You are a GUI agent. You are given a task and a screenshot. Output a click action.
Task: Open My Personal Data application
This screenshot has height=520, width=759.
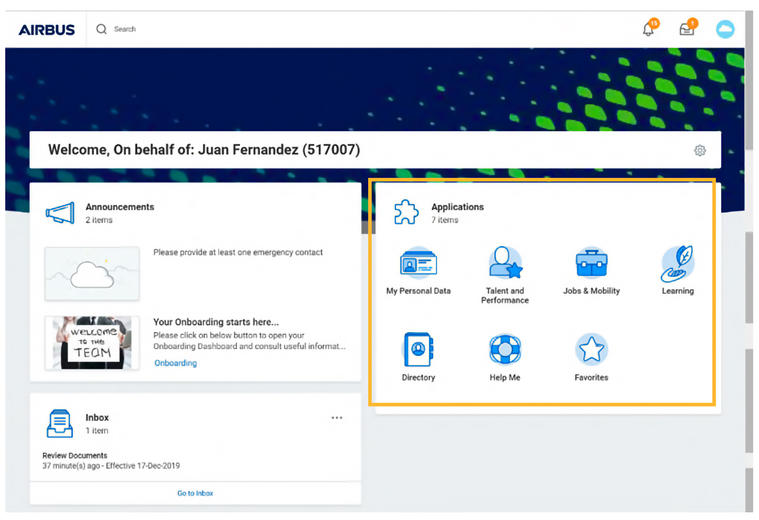point(418,264)
